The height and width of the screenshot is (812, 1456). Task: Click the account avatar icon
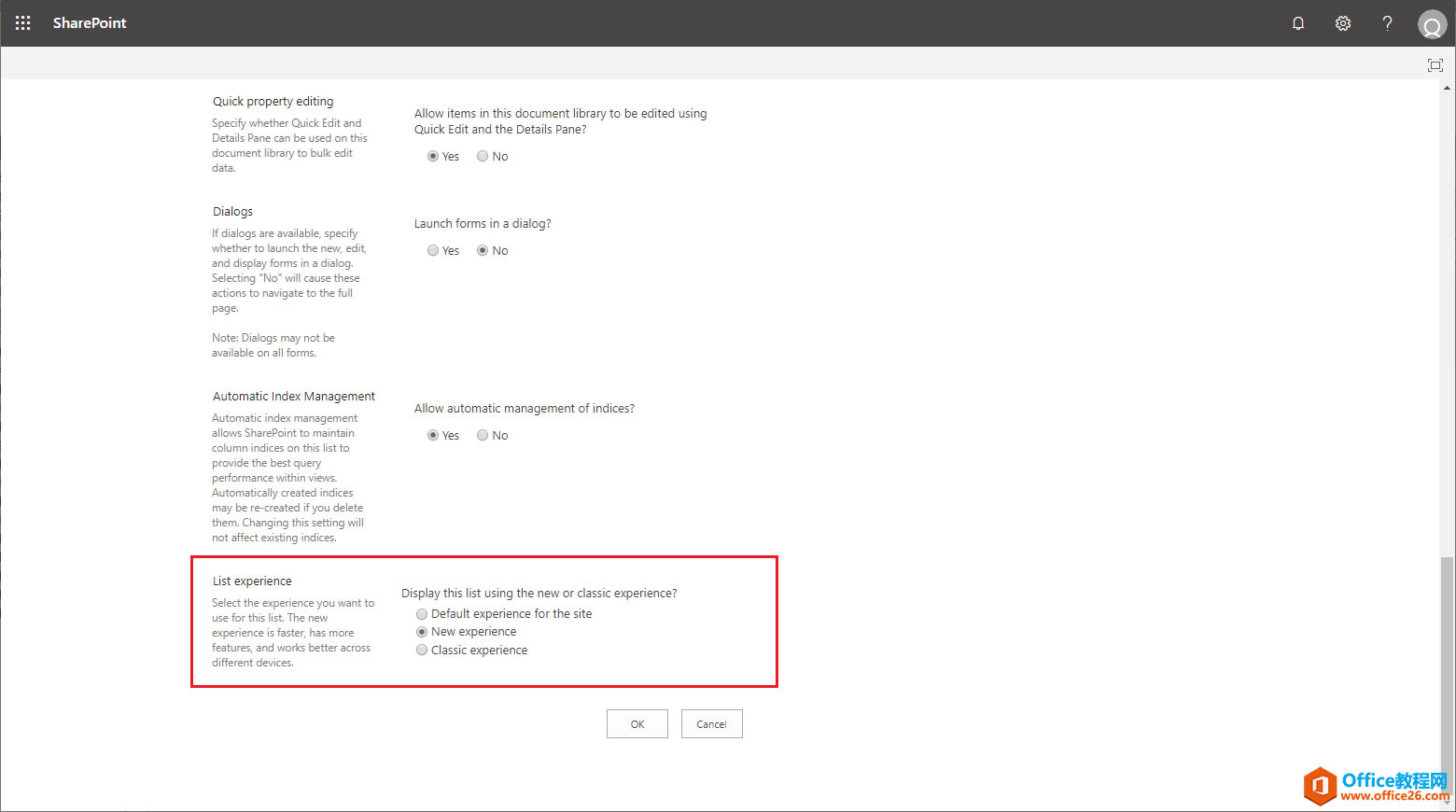pyautogui.click(x=1432, y=24)
